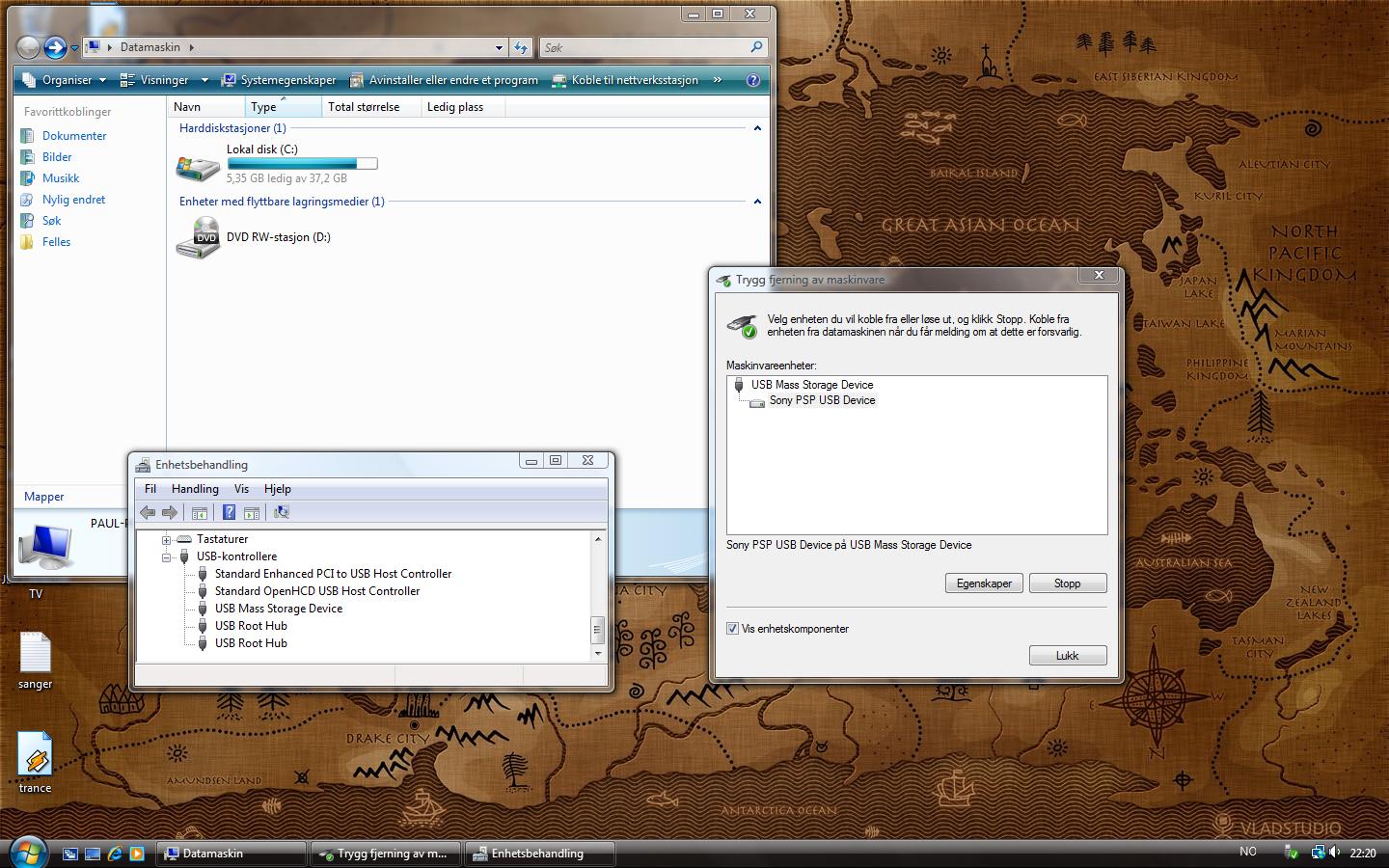Collapse the USB-kontrollere node
This screenshot has height=868, width=1389.
point(166,557)
